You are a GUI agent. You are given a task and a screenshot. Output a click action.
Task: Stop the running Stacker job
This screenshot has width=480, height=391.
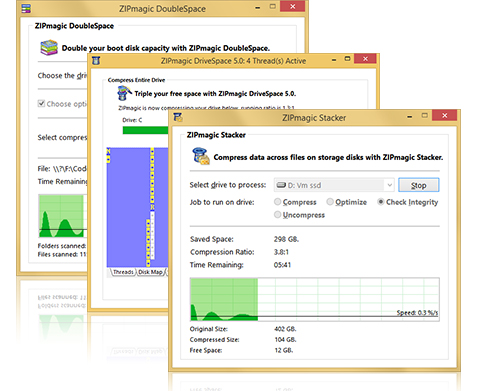(419, 185)
